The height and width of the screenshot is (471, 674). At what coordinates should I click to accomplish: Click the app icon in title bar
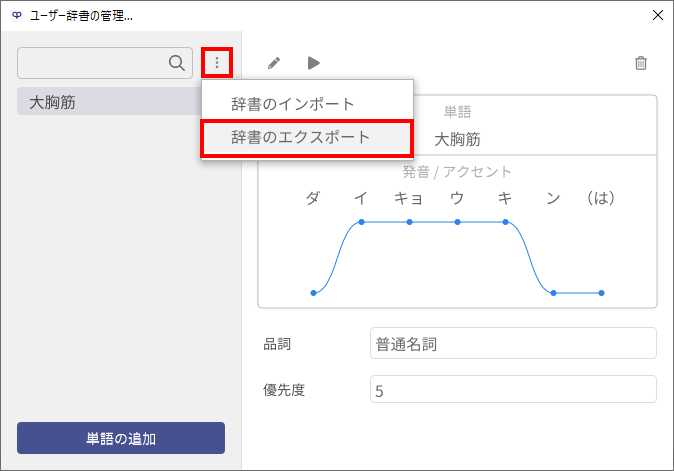17,15
